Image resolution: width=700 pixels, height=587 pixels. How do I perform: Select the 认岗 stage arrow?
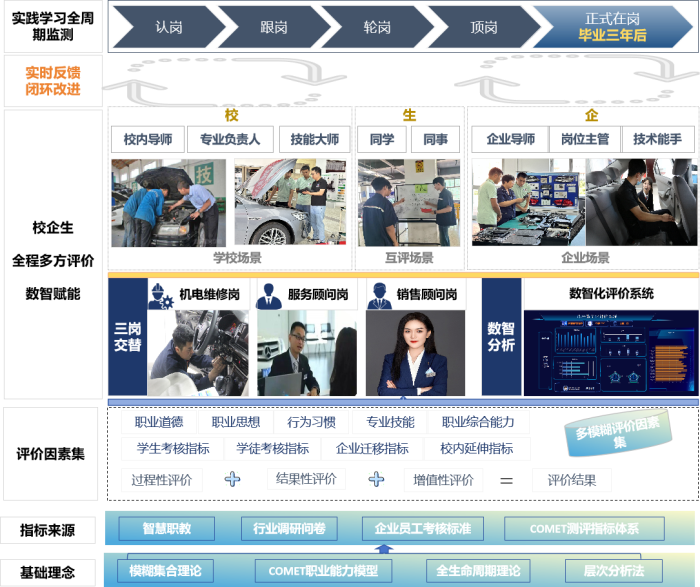(x=168, y=28)
